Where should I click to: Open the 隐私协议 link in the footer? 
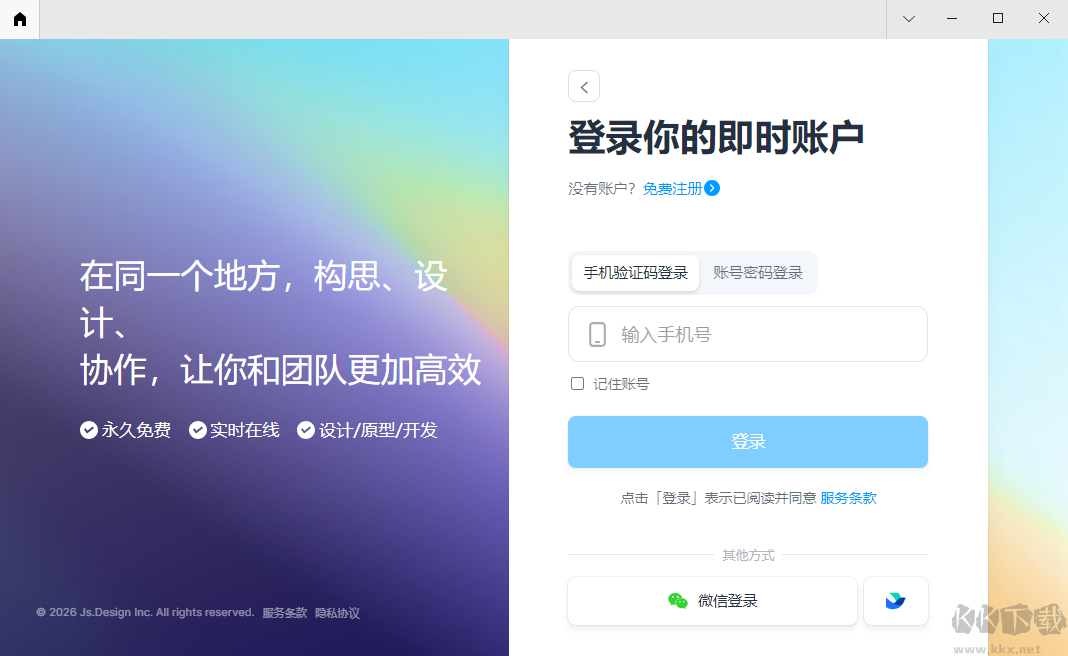337,613
